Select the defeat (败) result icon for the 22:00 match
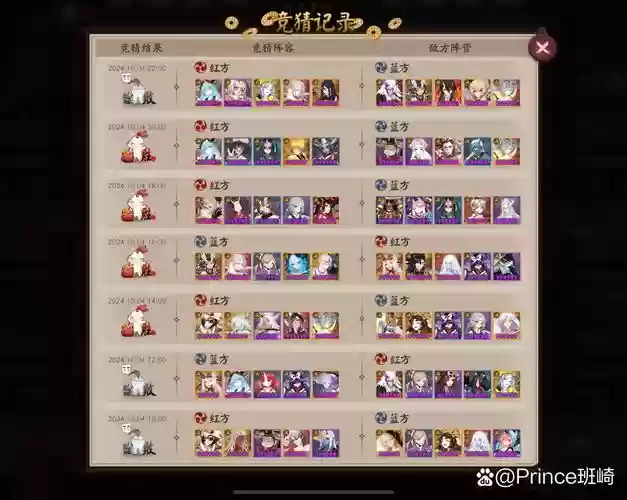 [138, 90]
